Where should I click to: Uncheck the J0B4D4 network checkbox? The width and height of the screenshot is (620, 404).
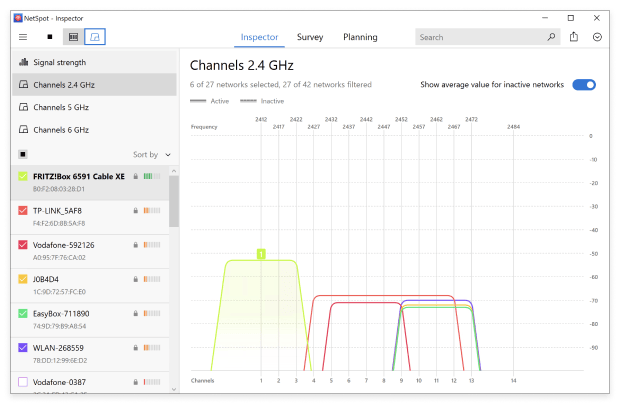(23, 279)
